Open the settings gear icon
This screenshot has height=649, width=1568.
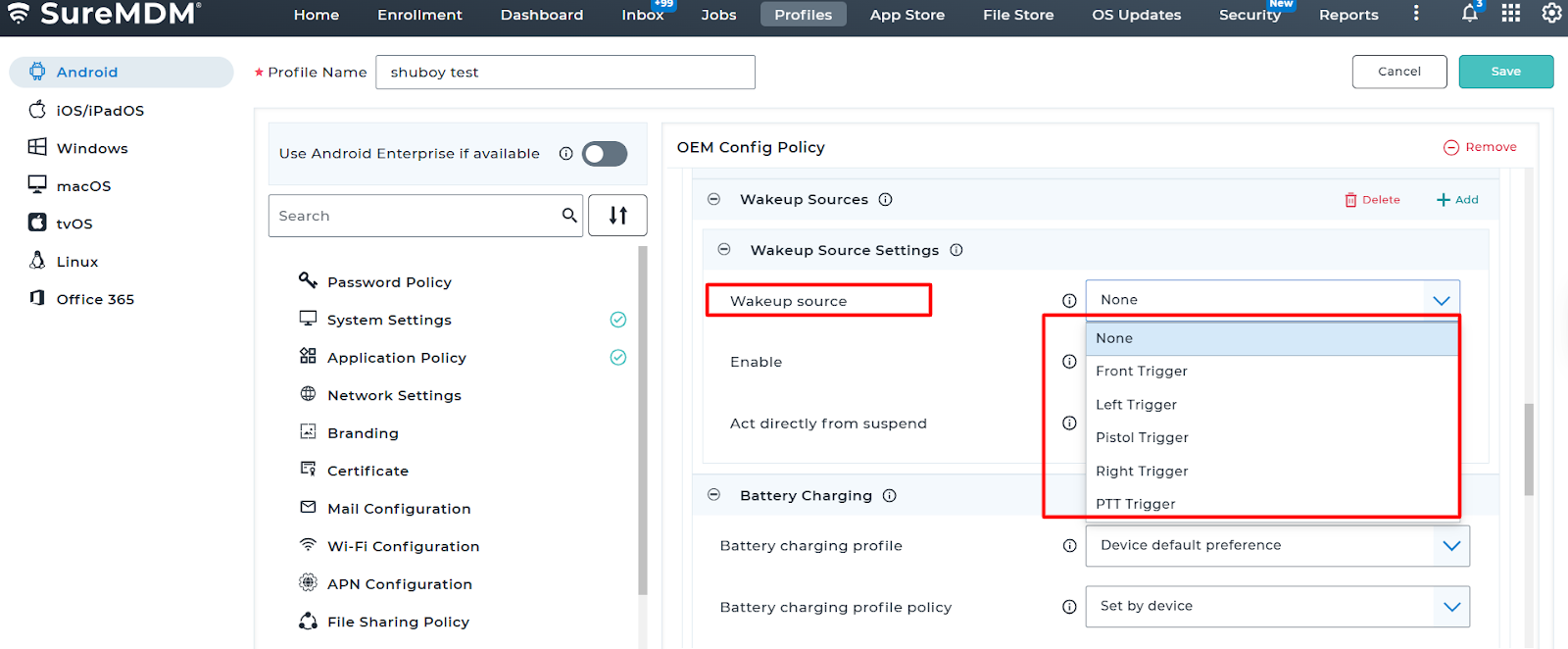[1551, 14]
